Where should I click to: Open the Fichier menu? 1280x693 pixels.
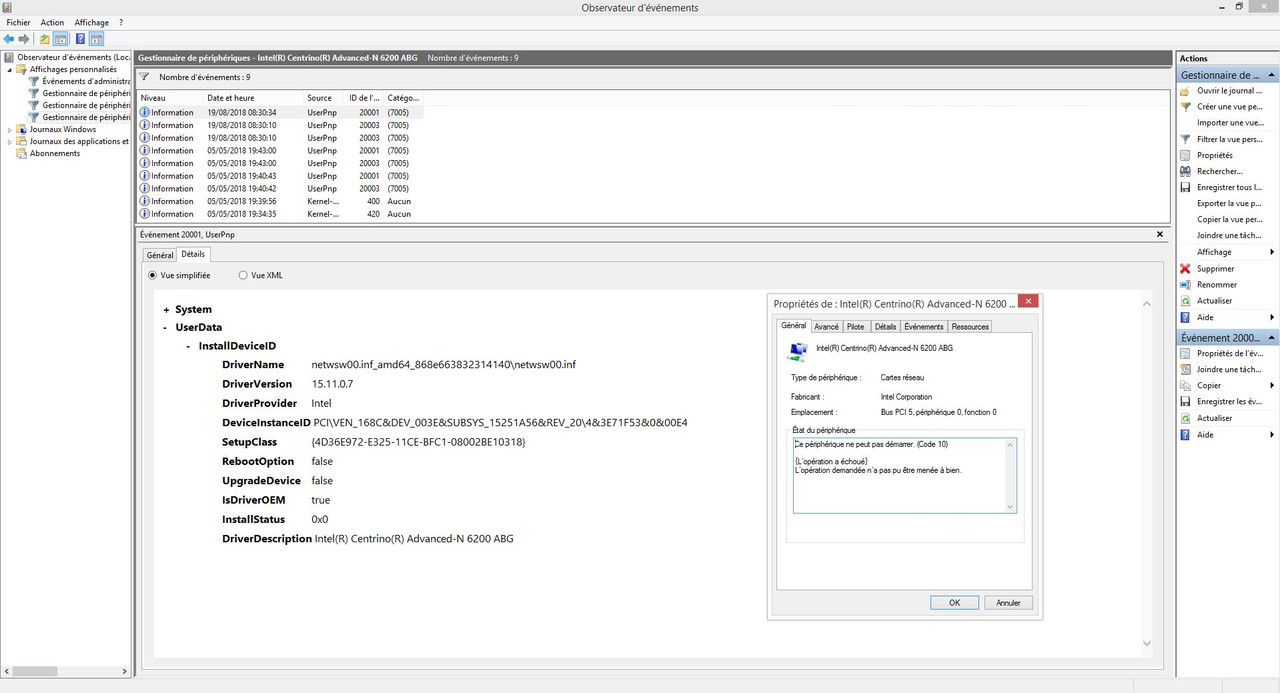(x=18, y=22)
